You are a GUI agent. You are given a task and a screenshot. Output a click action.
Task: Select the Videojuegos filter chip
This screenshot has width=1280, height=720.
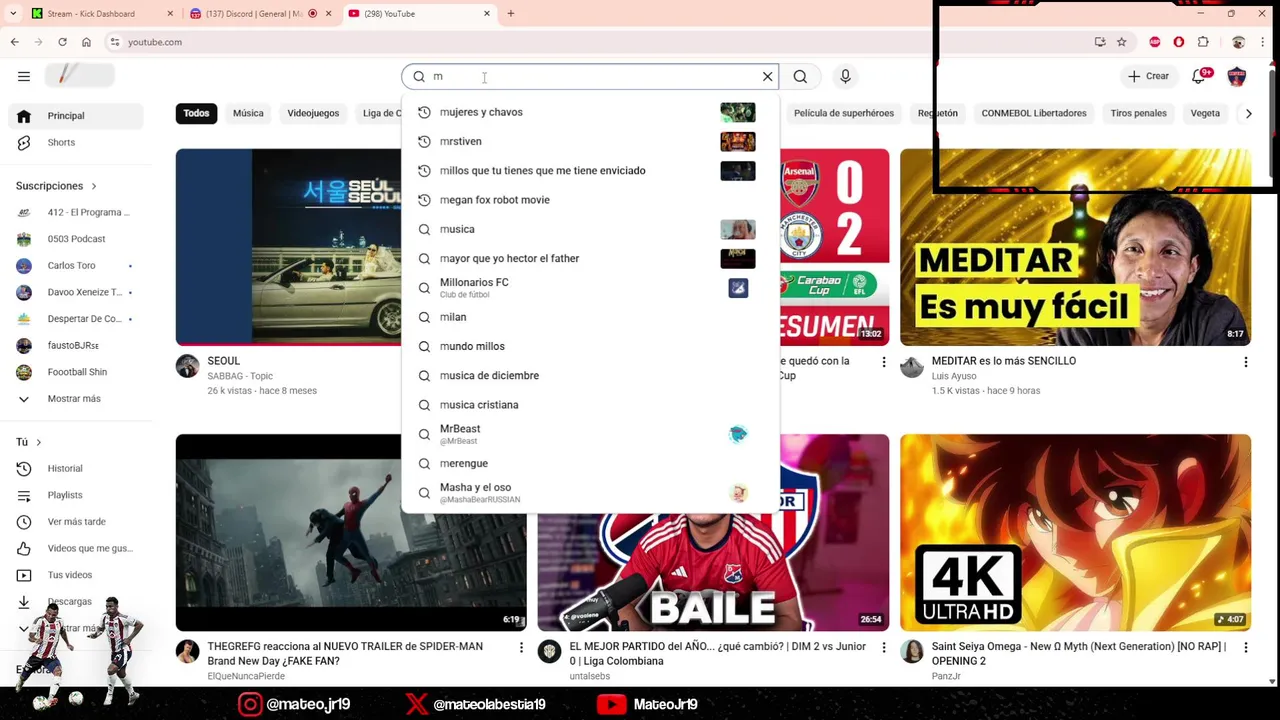tap(313, 113)
